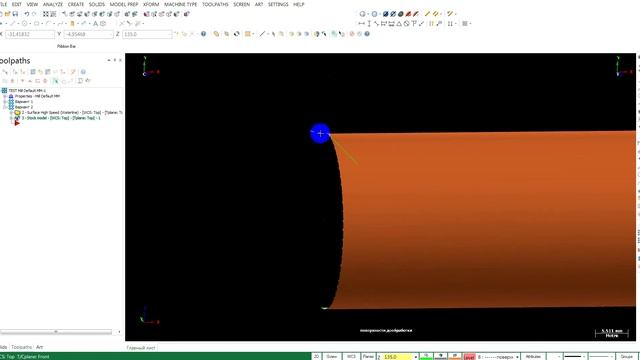This screenshot has height=360, width=640.
Task: Move insert arrow up one item
Action: pos(30,81)
